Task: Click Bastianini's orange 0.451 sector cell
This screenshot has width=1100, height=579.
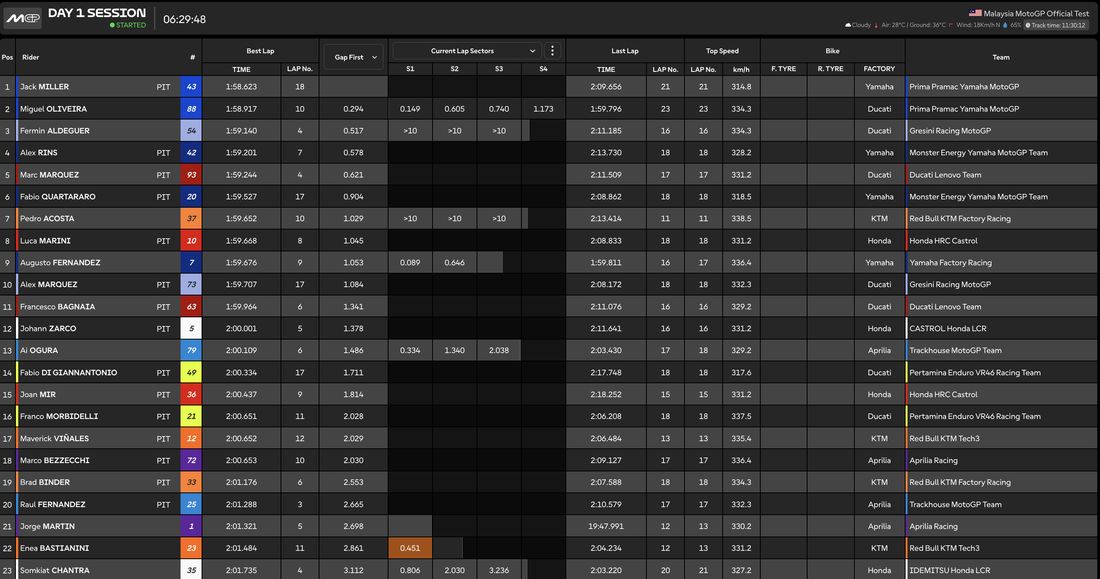Action: pos(410,548)
